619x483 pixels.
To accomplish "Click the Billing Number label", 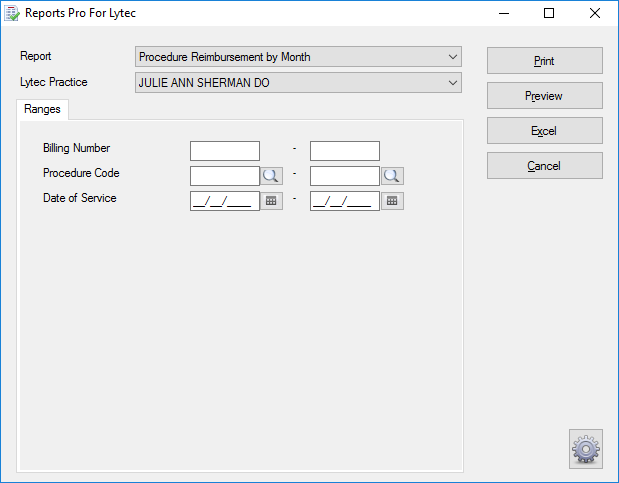I will [77, 148].
